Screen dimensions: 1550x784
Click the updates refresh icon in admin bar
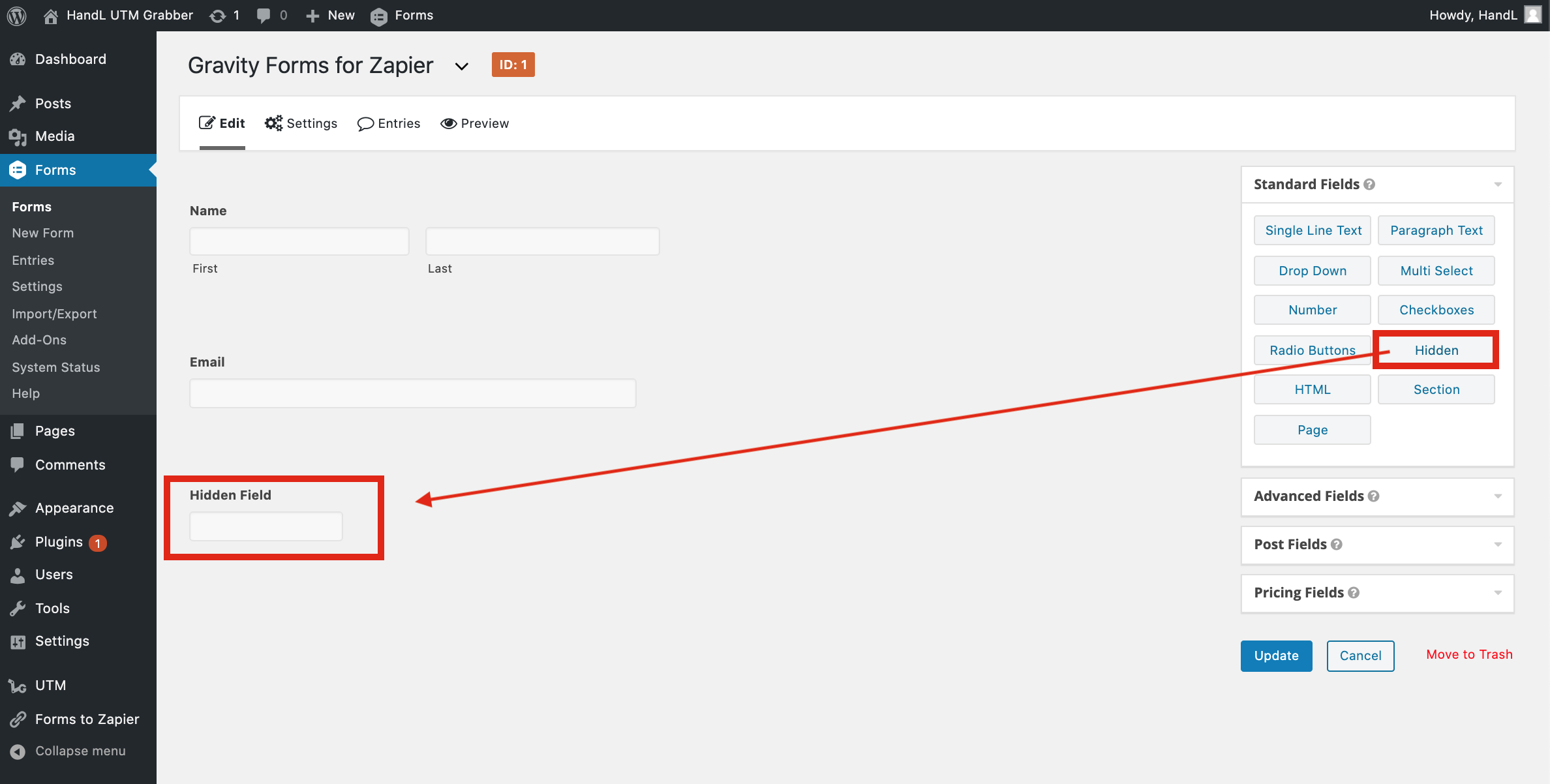218,16
